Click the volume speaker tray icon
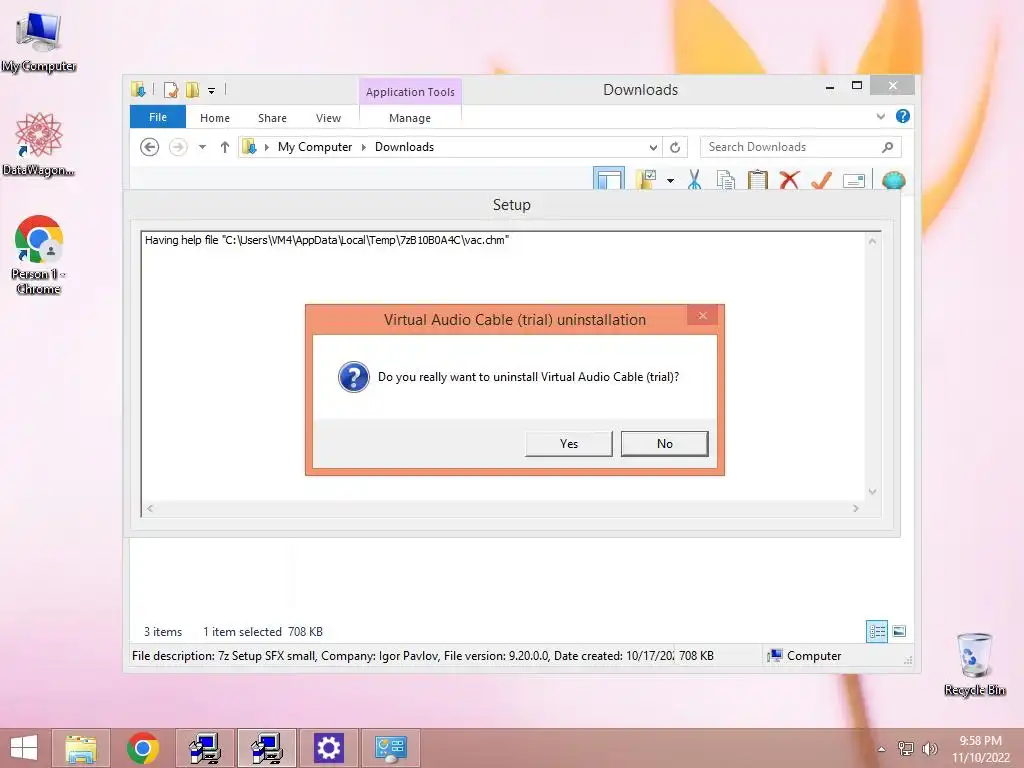This screenshot has width=1024, height=768. coord(929,748)
